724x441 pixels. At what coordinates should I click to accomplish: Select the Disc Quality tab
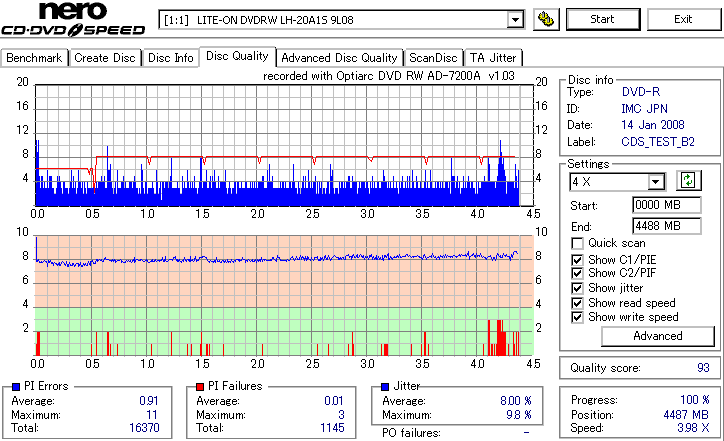tap(237, 56)
